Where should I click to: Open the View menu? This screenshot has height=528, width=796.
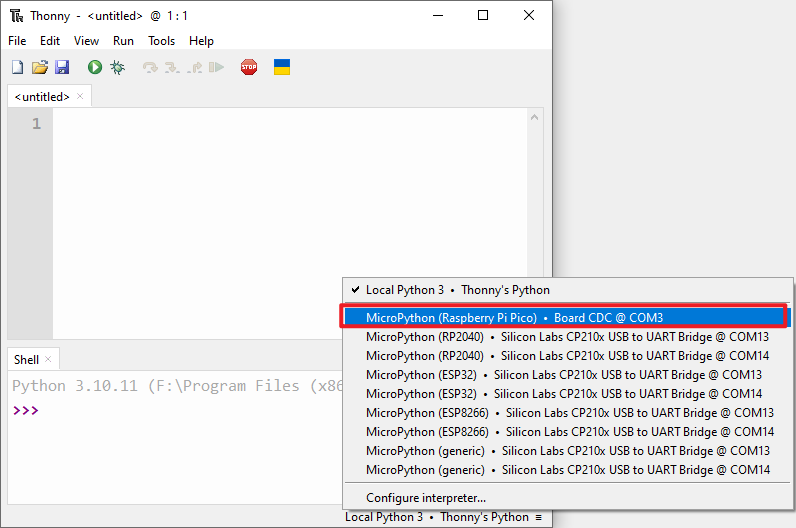coord(86,41)
